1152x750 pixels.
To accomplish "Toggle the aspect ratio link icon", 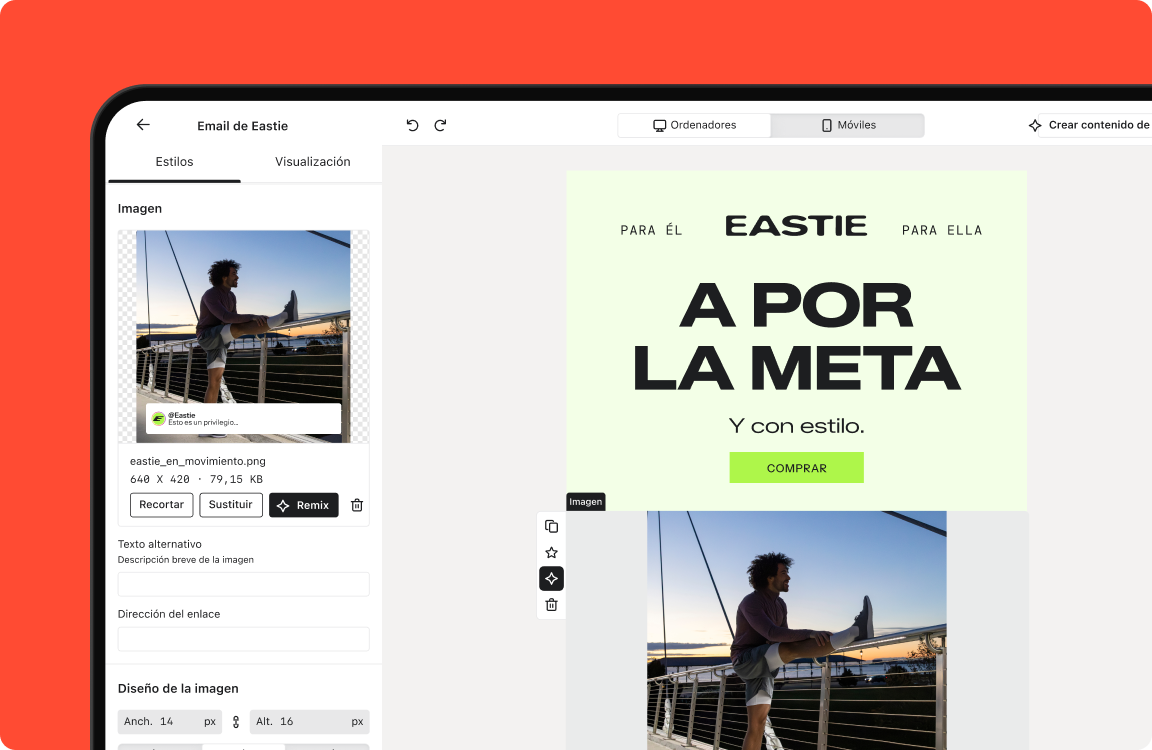I will (x=236, y=721).
